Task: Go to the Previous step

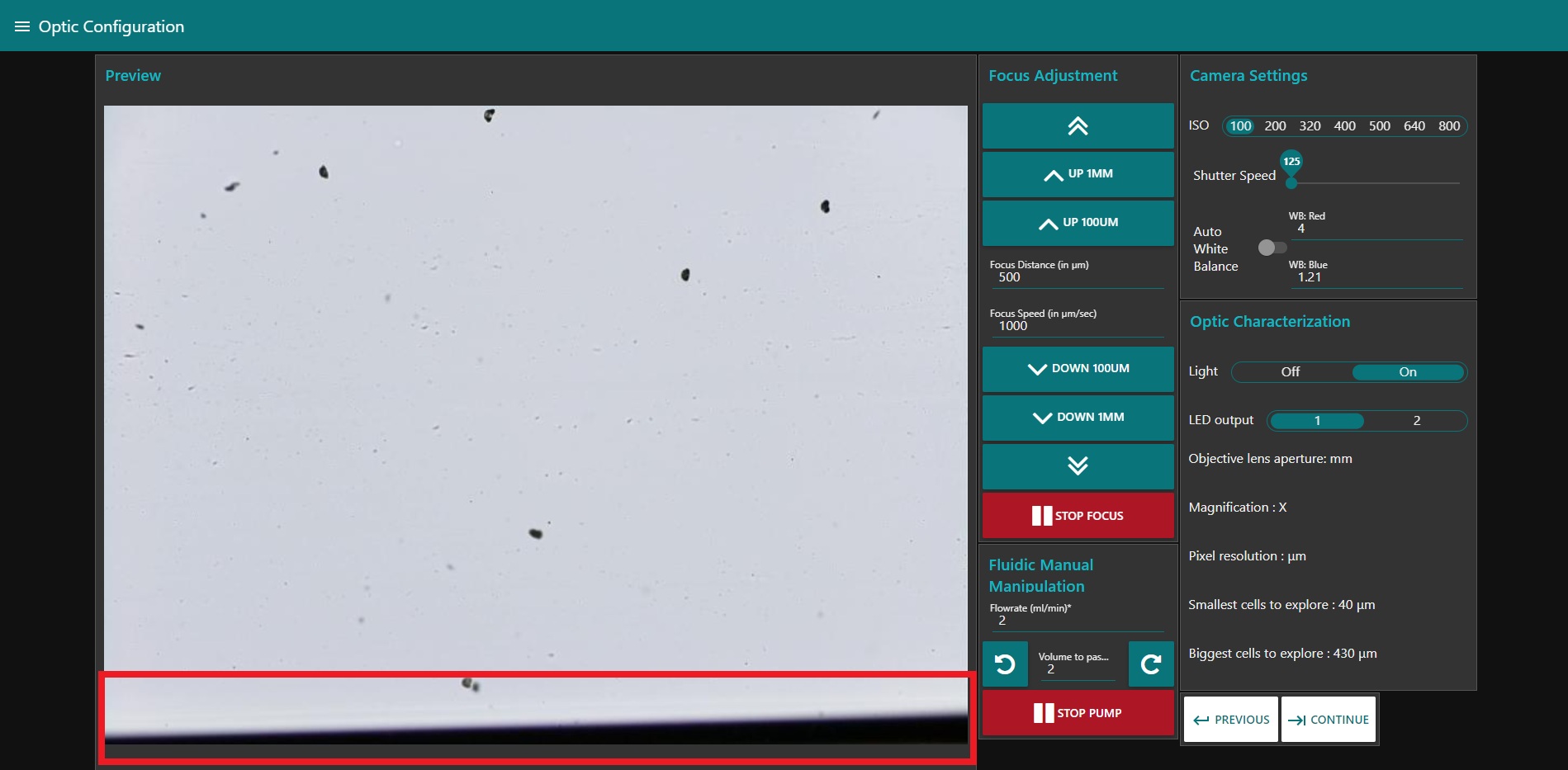Action: [1230, 720]
